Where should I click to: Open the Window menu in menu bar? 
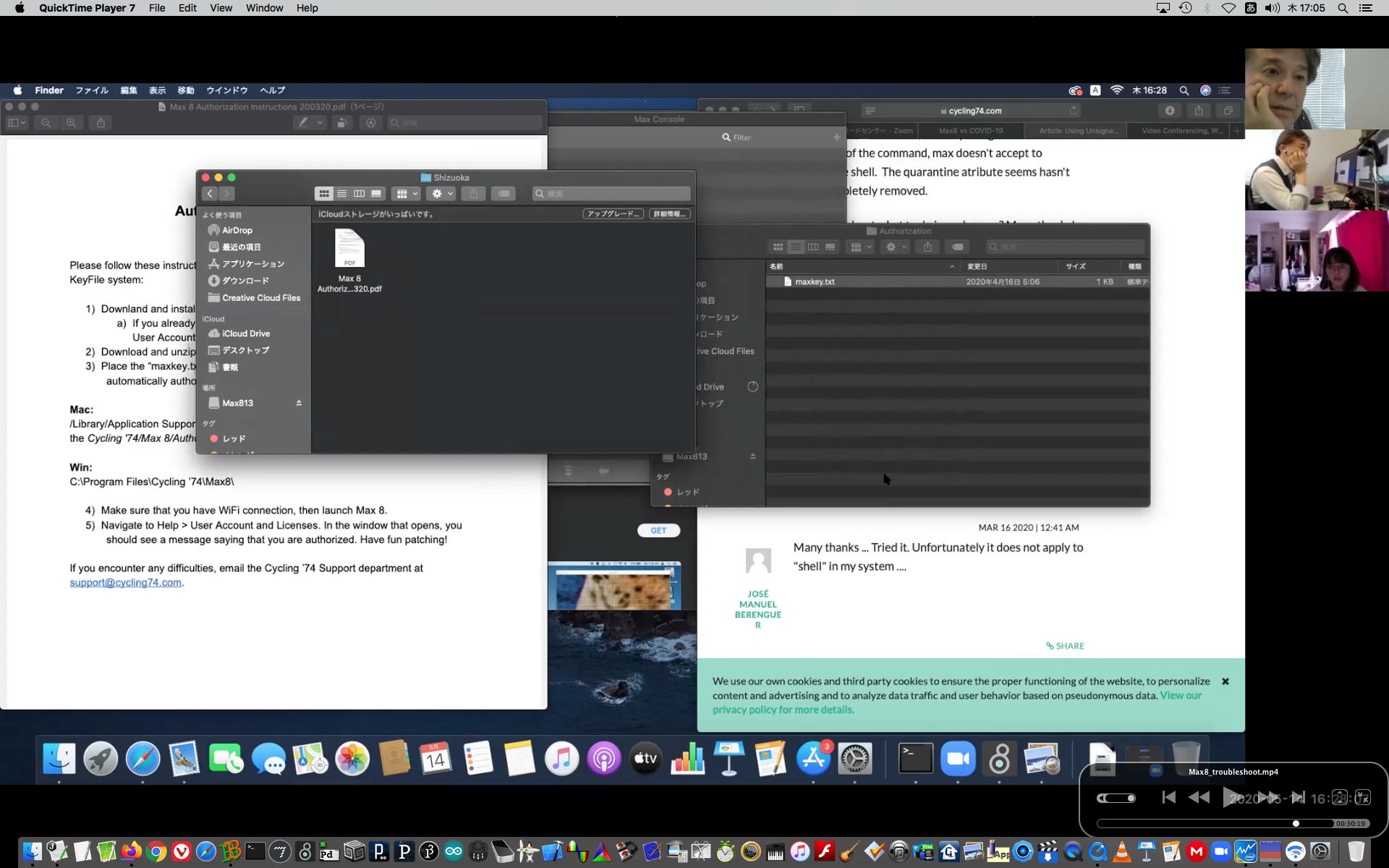(x=264, y=8)
